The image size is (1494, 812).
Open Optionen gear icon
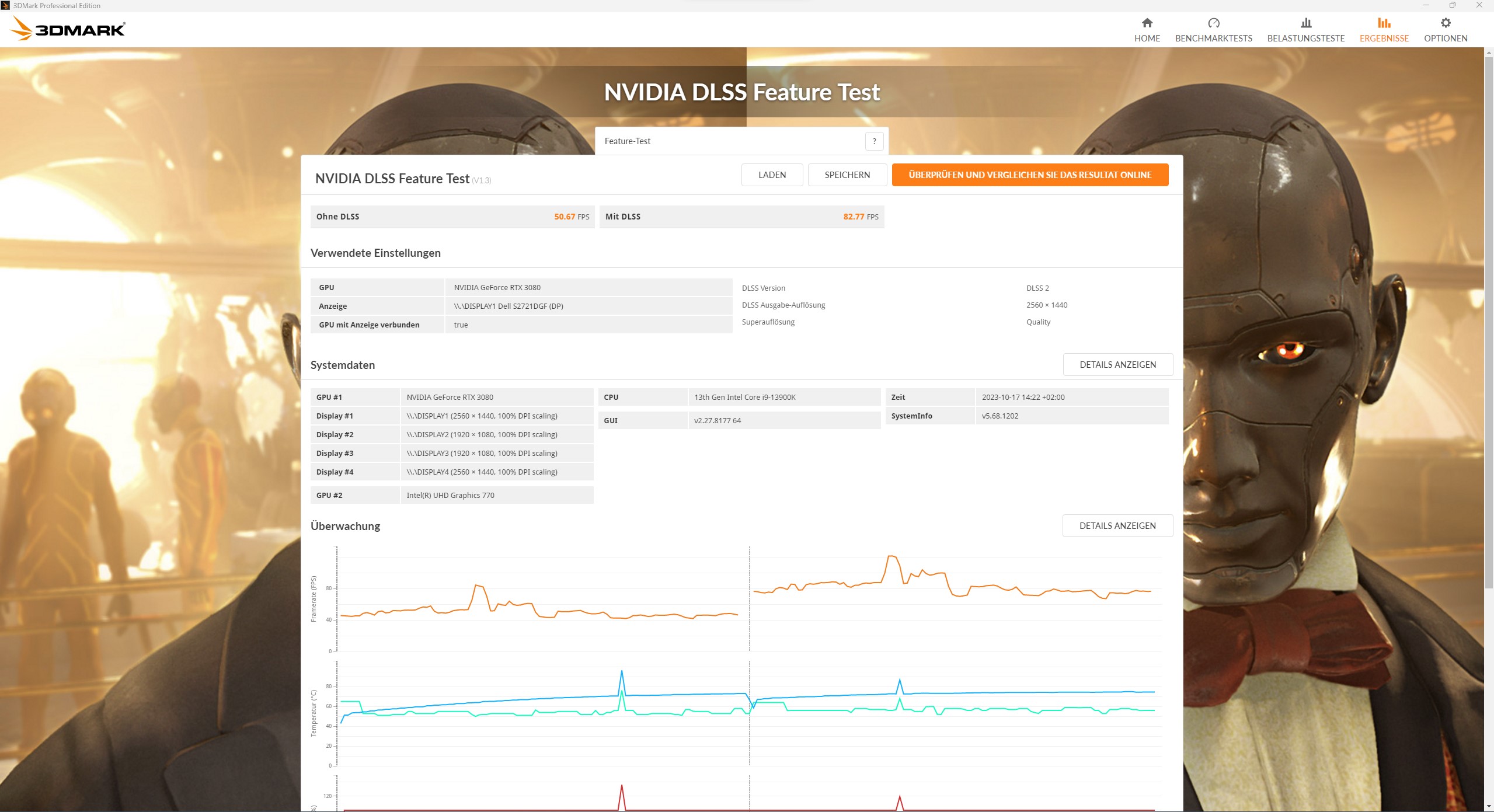[1445, 23]
